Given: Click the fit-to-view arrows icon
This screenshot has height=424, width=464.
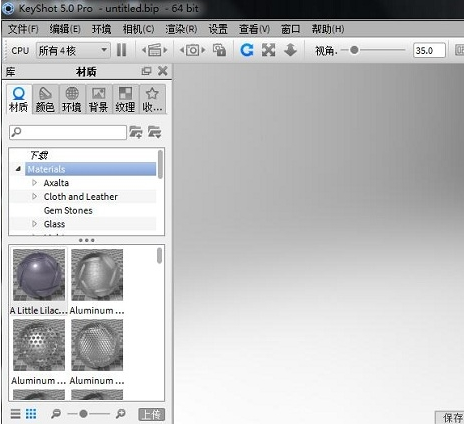Looking at the screenshot, I should (268, 50).
